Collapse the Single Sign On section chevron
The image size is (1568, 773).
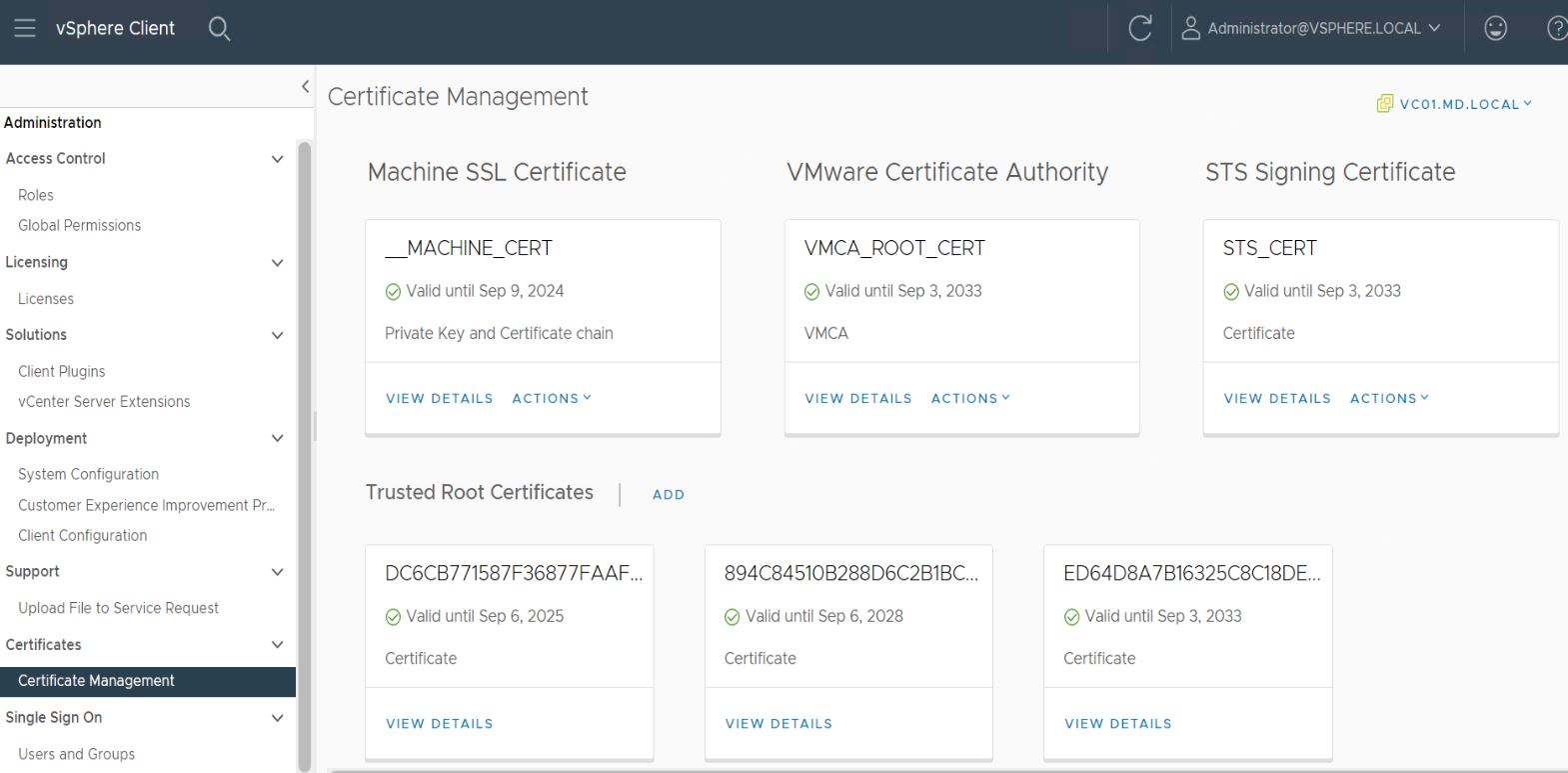coord(277,718)
